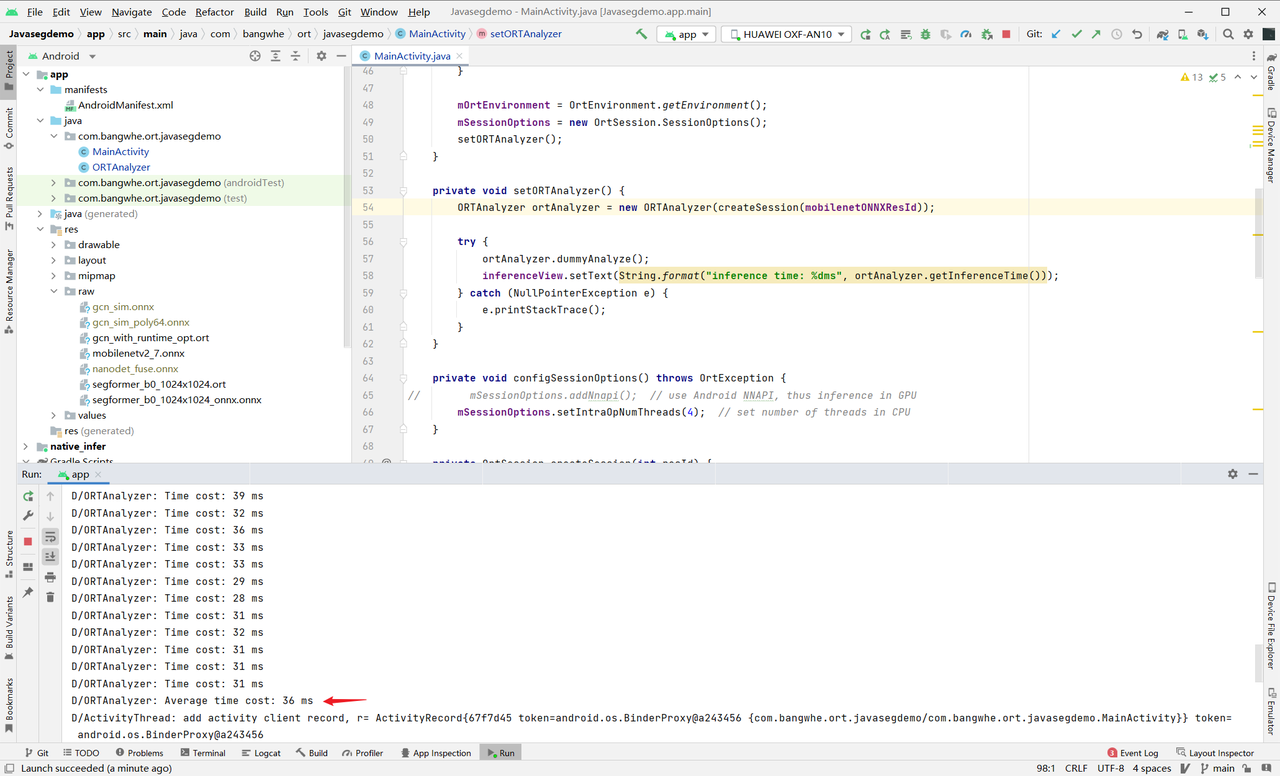Open Git history clock icon

[1116, 34]
